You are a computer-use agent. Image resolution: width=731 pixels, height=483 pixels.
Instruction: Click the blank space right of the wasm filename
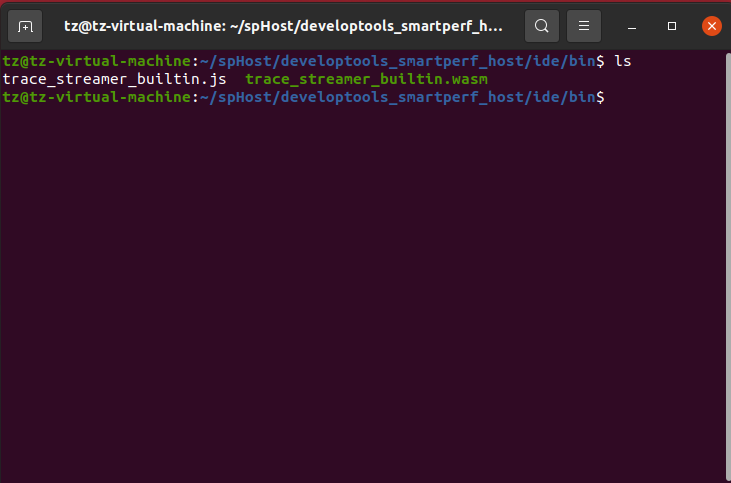[x=600, y=79]
